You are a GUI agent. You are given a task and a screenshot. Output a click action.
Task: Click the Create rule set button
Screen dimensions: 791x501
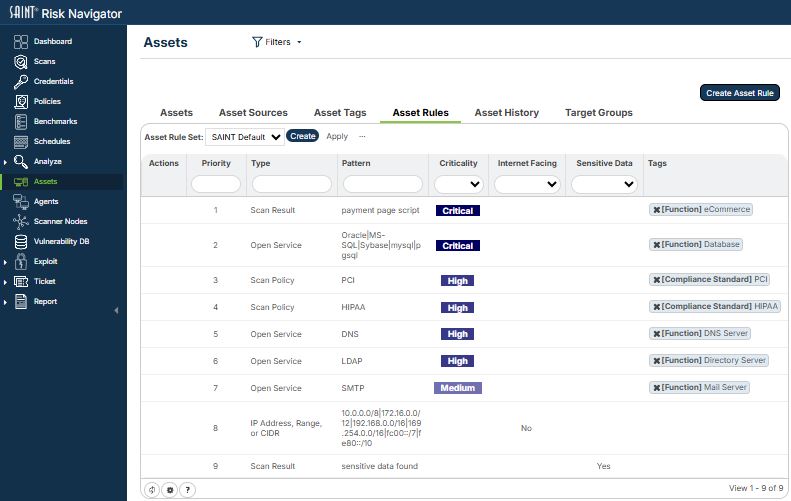303,136
